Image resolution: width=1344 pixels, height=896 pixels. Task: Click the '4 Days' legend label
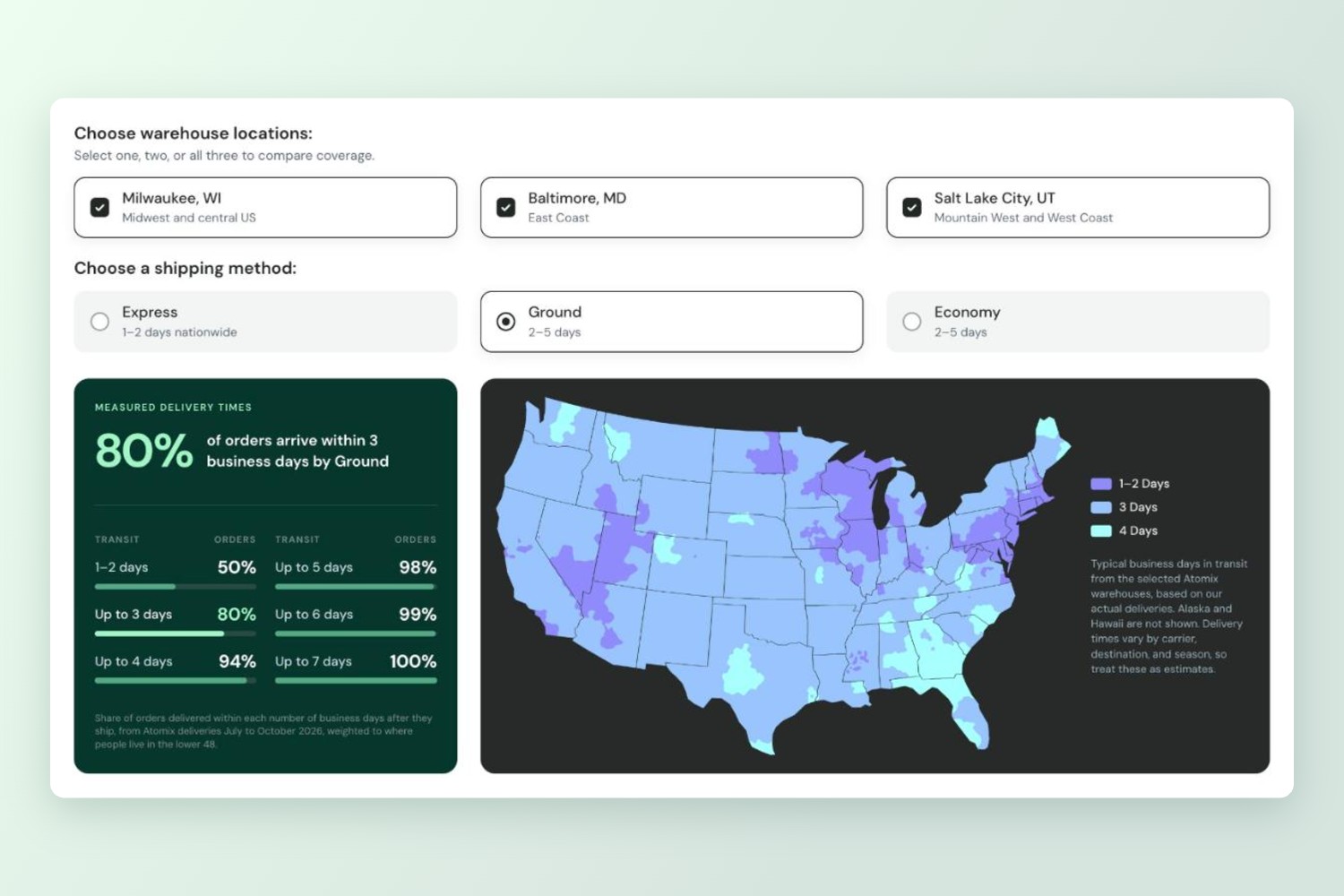(x=1138, y=530)
